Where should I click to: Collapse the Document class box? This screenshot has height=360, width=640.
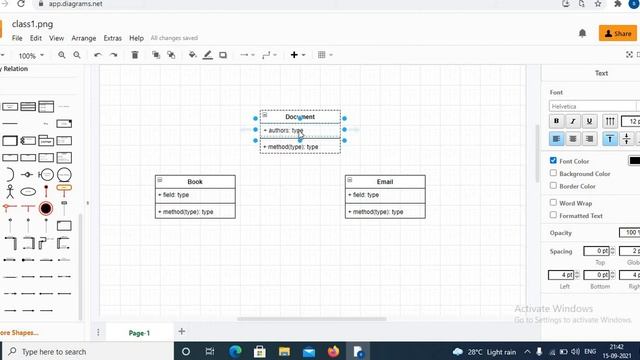264,115
